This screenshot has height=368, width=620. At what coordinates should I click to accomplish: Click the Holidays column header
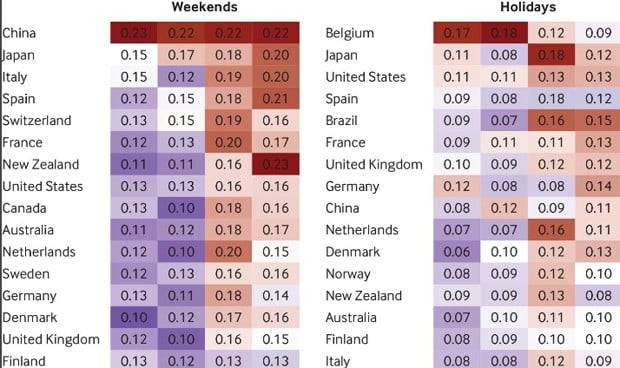[528, 7]
